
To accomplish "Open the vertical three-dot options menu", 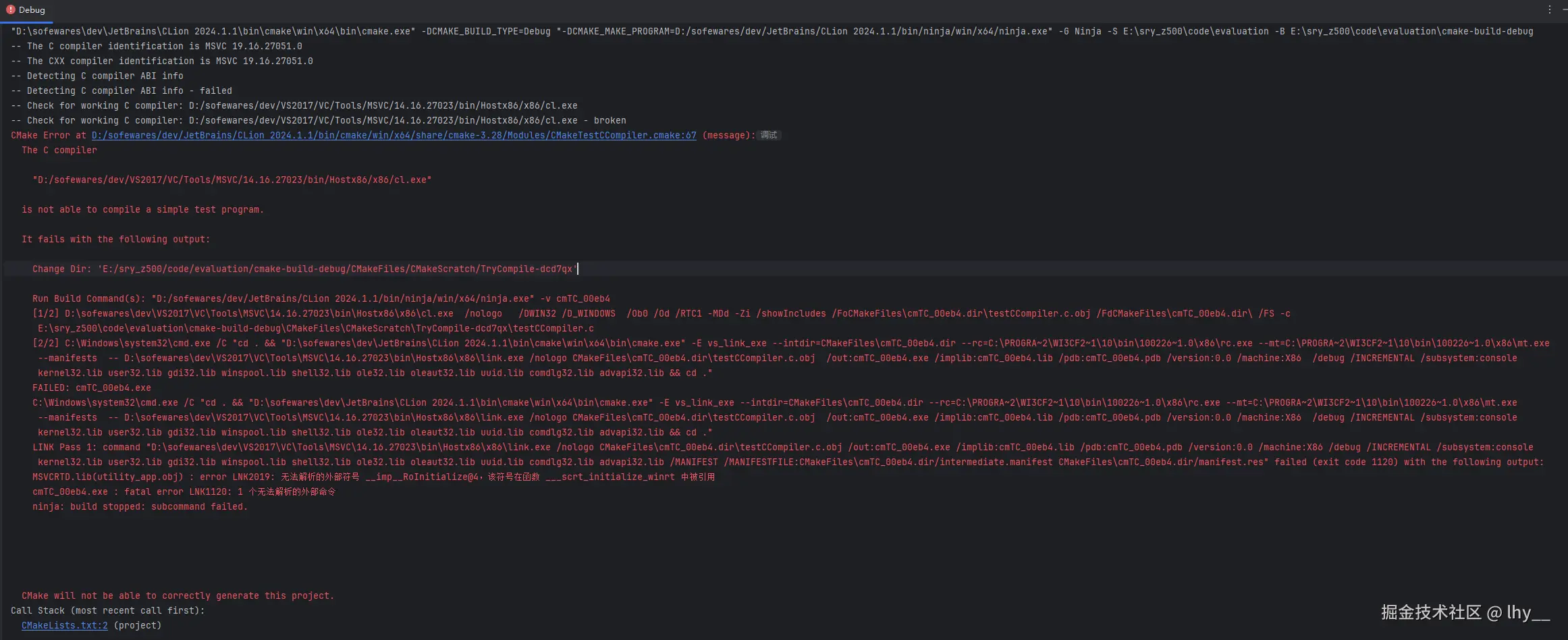I will (1550, 9).
